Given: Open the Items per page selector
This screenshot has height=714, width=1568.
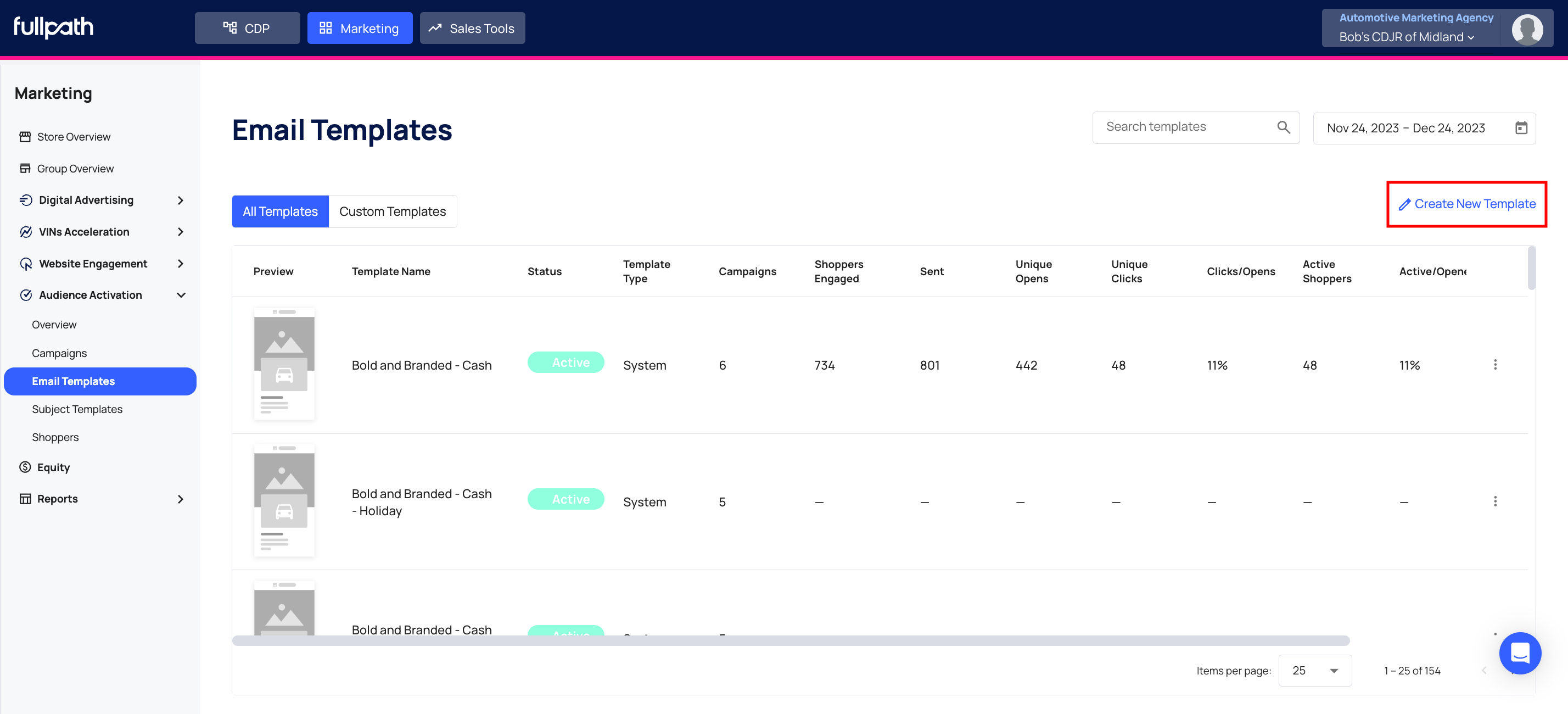Looking at the screenshot, I should (x=1315, y=670).
